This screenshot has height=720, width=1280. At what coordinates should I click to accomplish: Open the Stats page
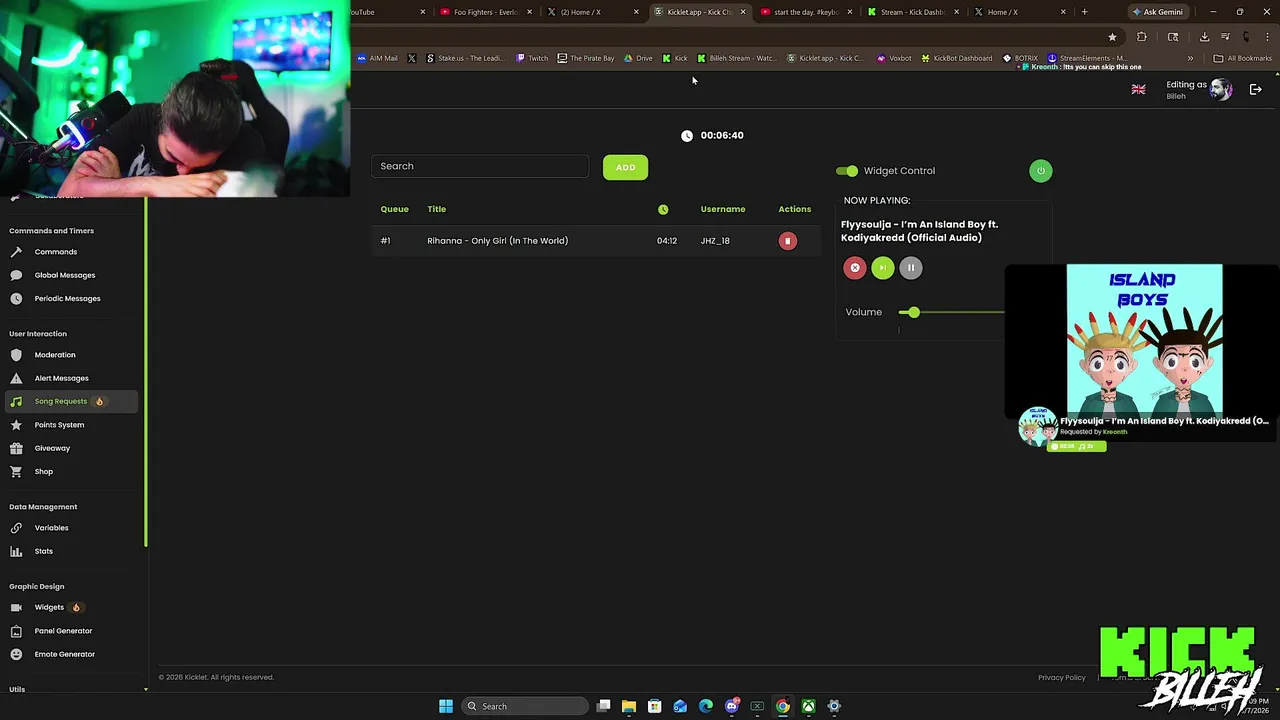click(44, 551)
